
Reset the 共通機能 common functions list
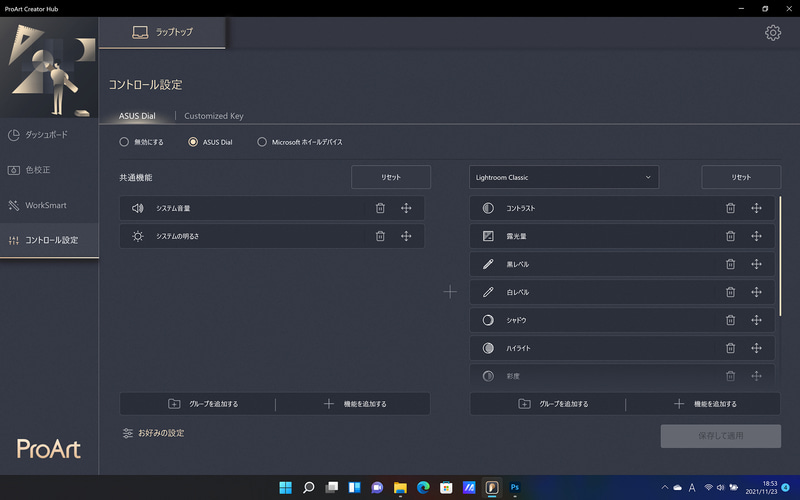click(x=391, y=177)
